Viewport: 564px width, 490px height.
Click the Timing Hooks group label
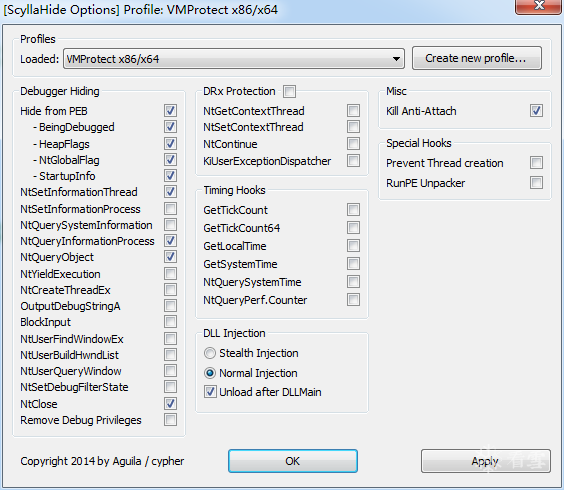(235, 190)
